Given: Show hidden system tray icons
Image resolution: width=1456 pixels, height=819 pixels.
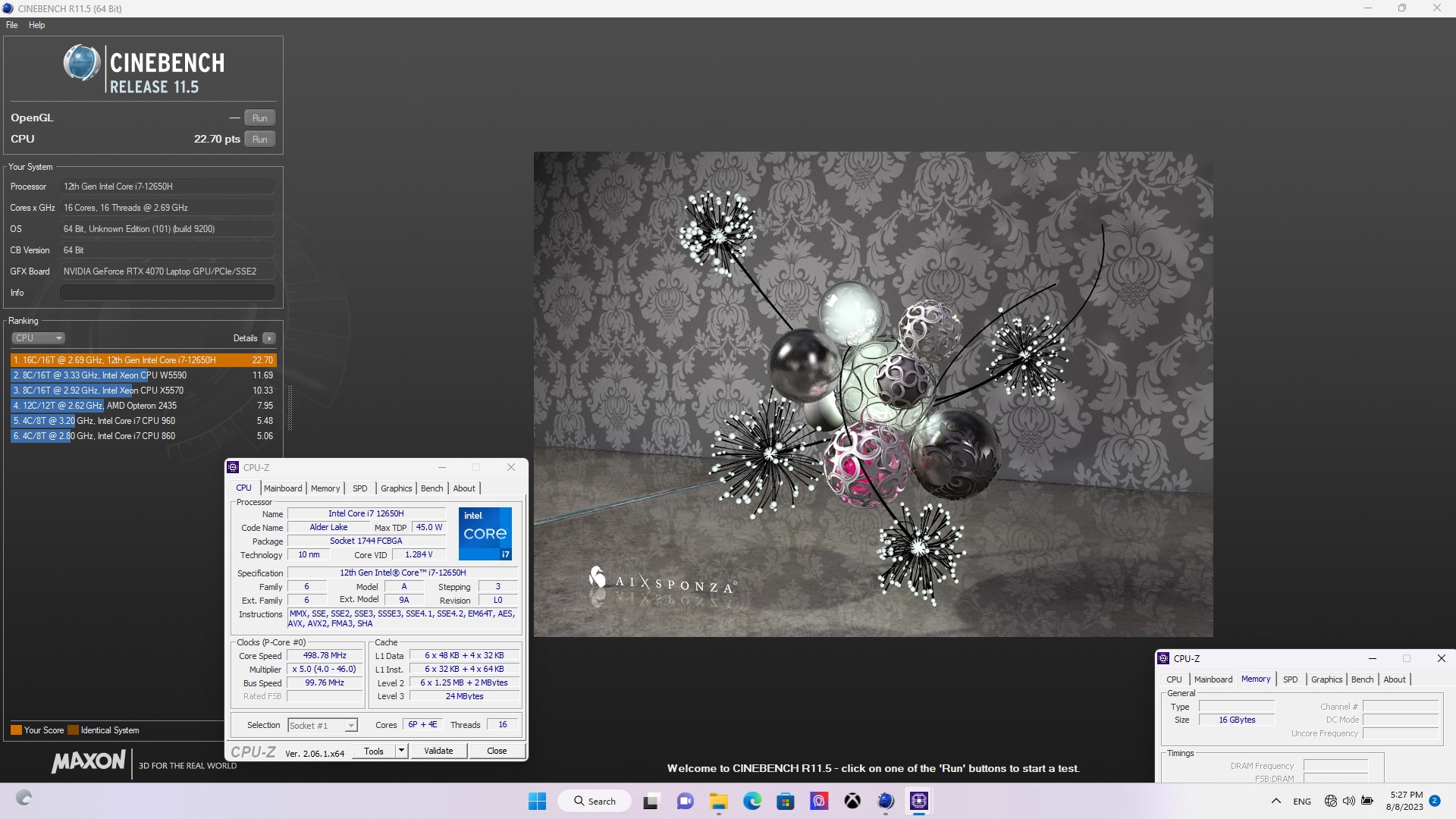Looking at the screenshot, I should coord(1276,802).
